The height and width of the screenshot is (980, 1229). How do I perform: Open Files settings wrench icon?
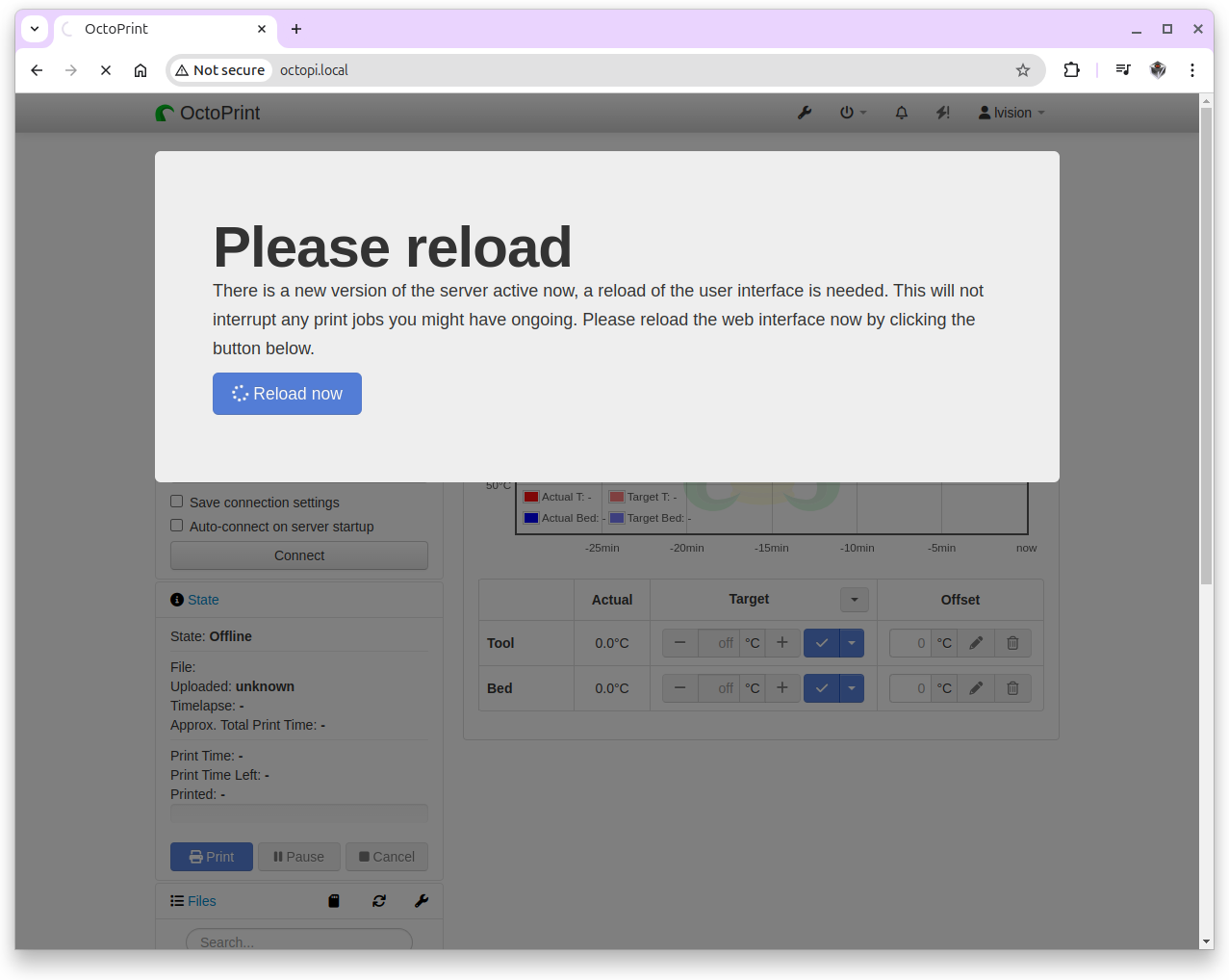coord(422,901)
